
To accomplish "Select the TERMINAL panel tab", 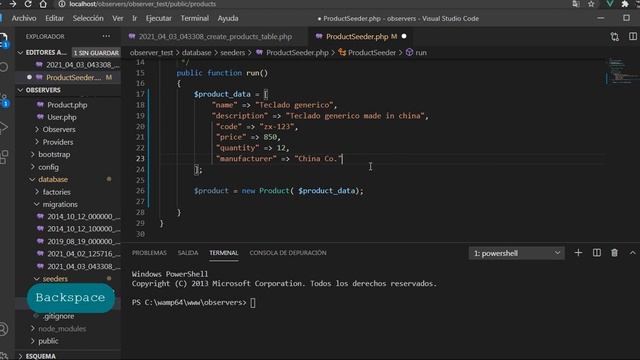I will 224,253.
